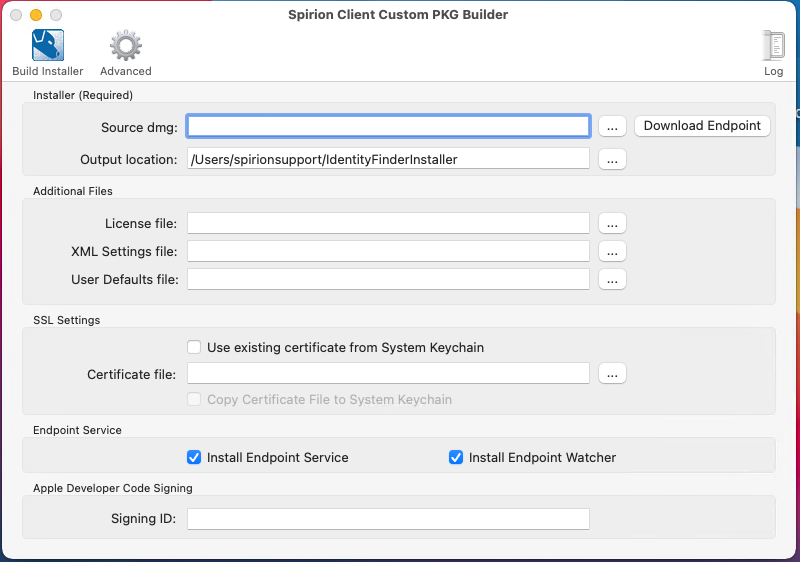Image resolution: width=800 pixels, height=562 pixels.
Task: Focus the Source dmg text field
Action: click(x=388, y=126)
